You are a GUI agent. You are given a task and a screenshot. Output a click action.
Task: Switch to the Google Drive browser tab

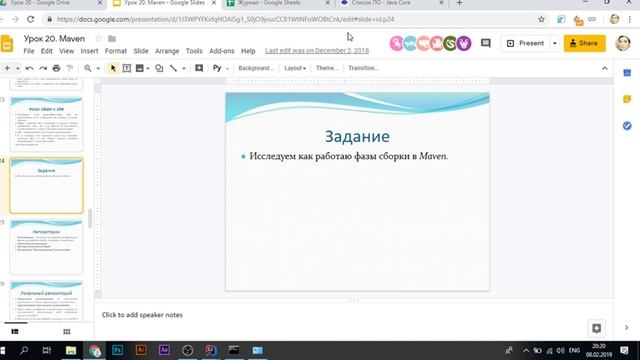pos(51,3)
